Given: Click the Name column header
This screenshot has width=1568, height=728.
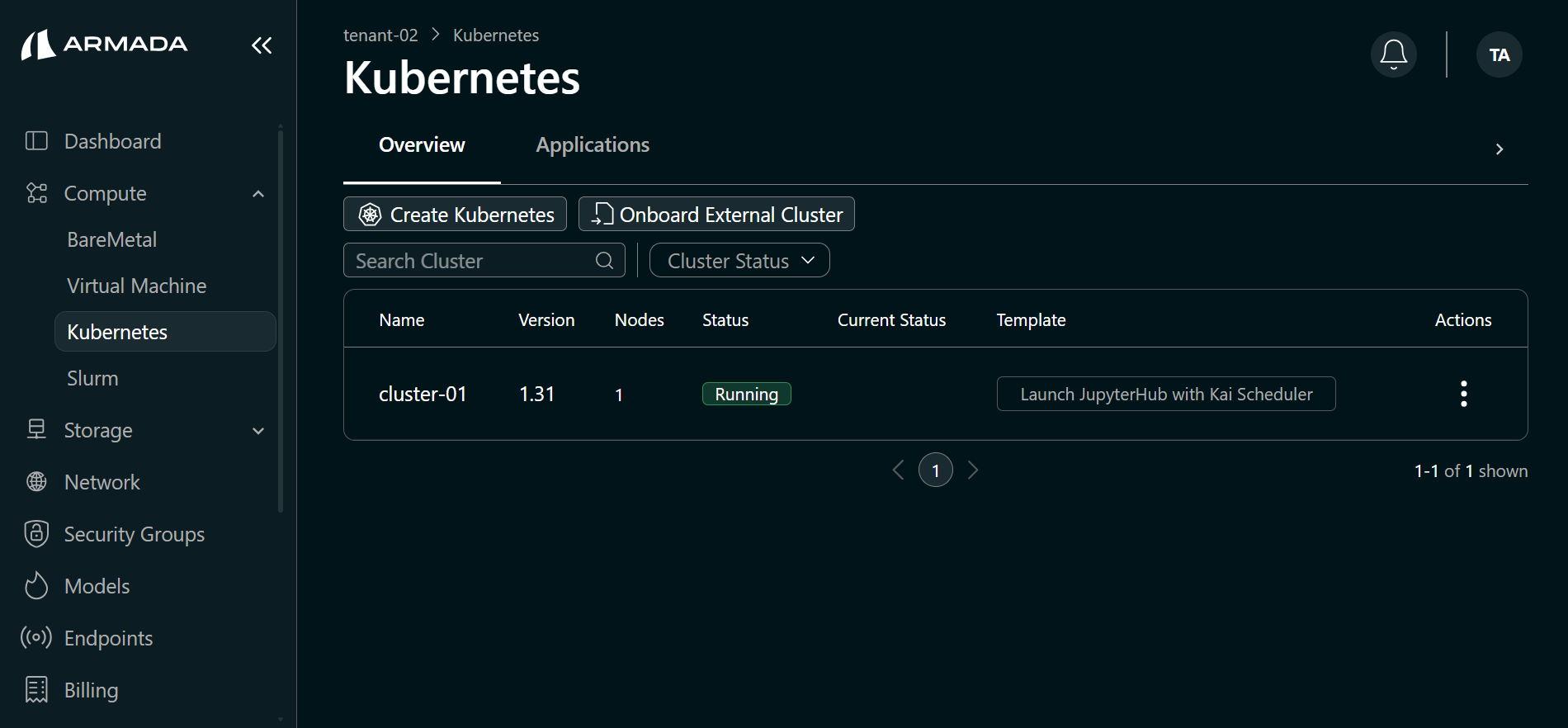Looking at the screenshot, I should (402, 320).
